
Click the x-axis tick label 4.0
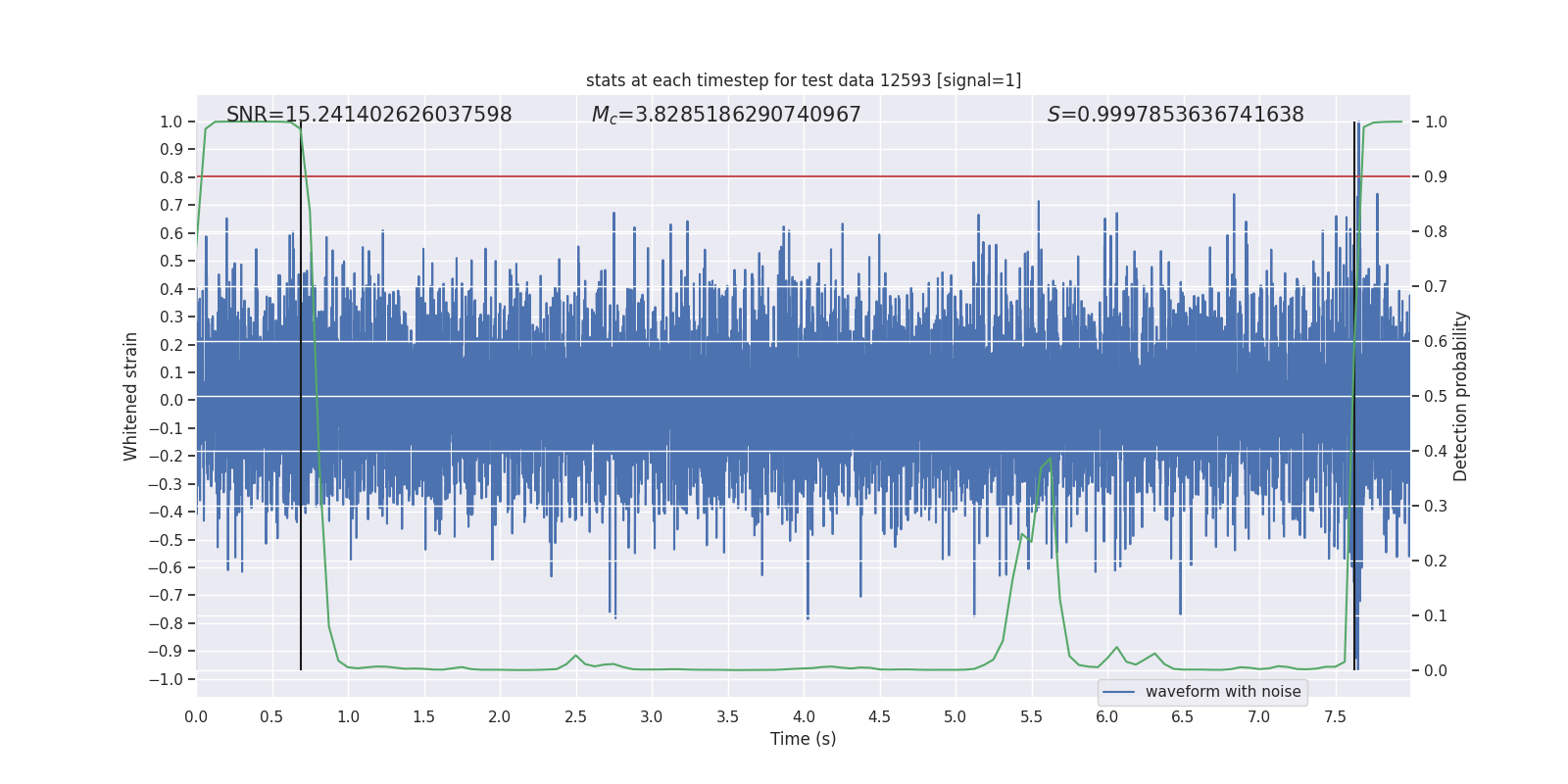pos(804,716)
